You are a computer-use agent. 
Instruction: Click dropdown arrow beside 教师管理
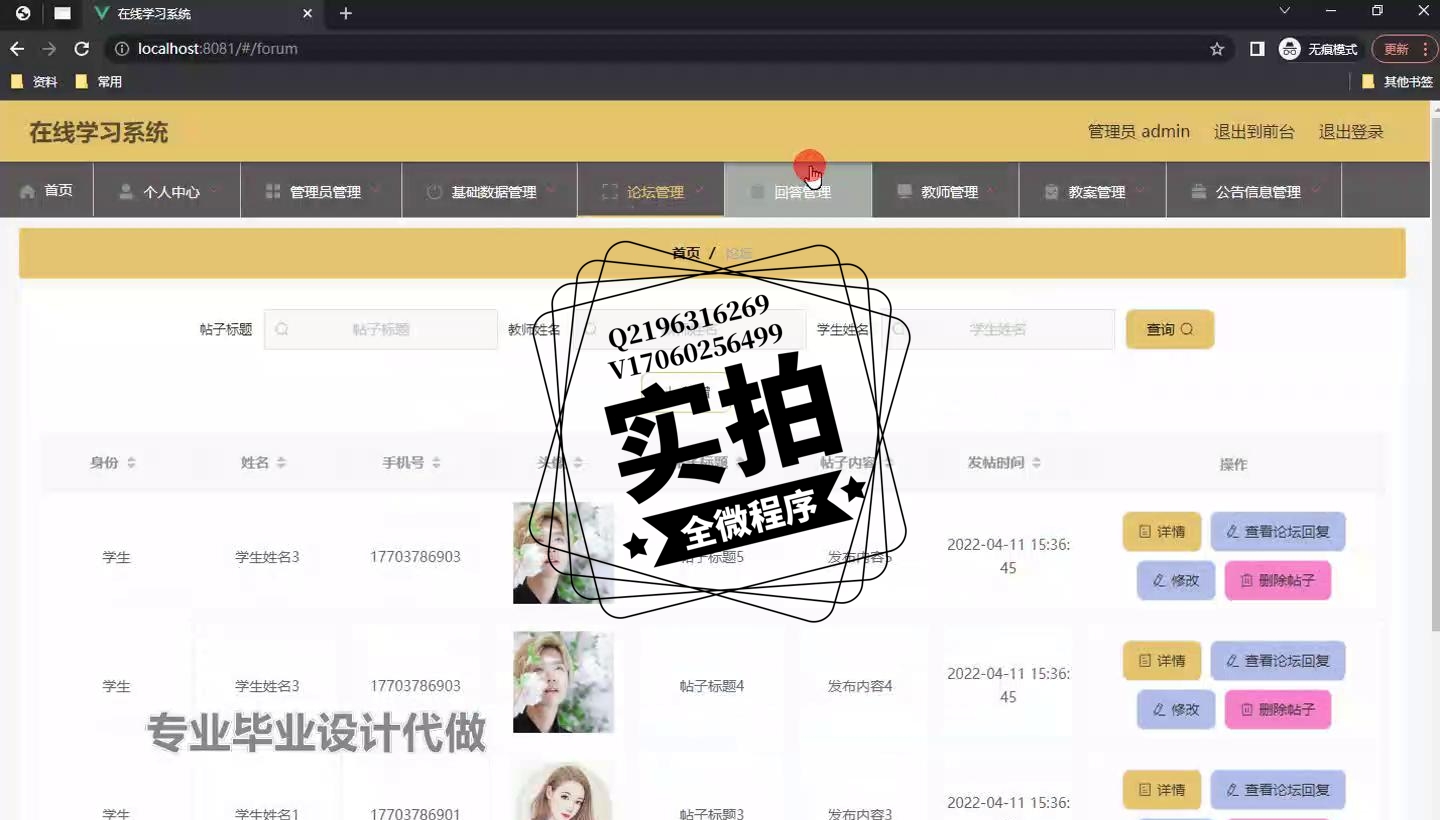point(992,188)
